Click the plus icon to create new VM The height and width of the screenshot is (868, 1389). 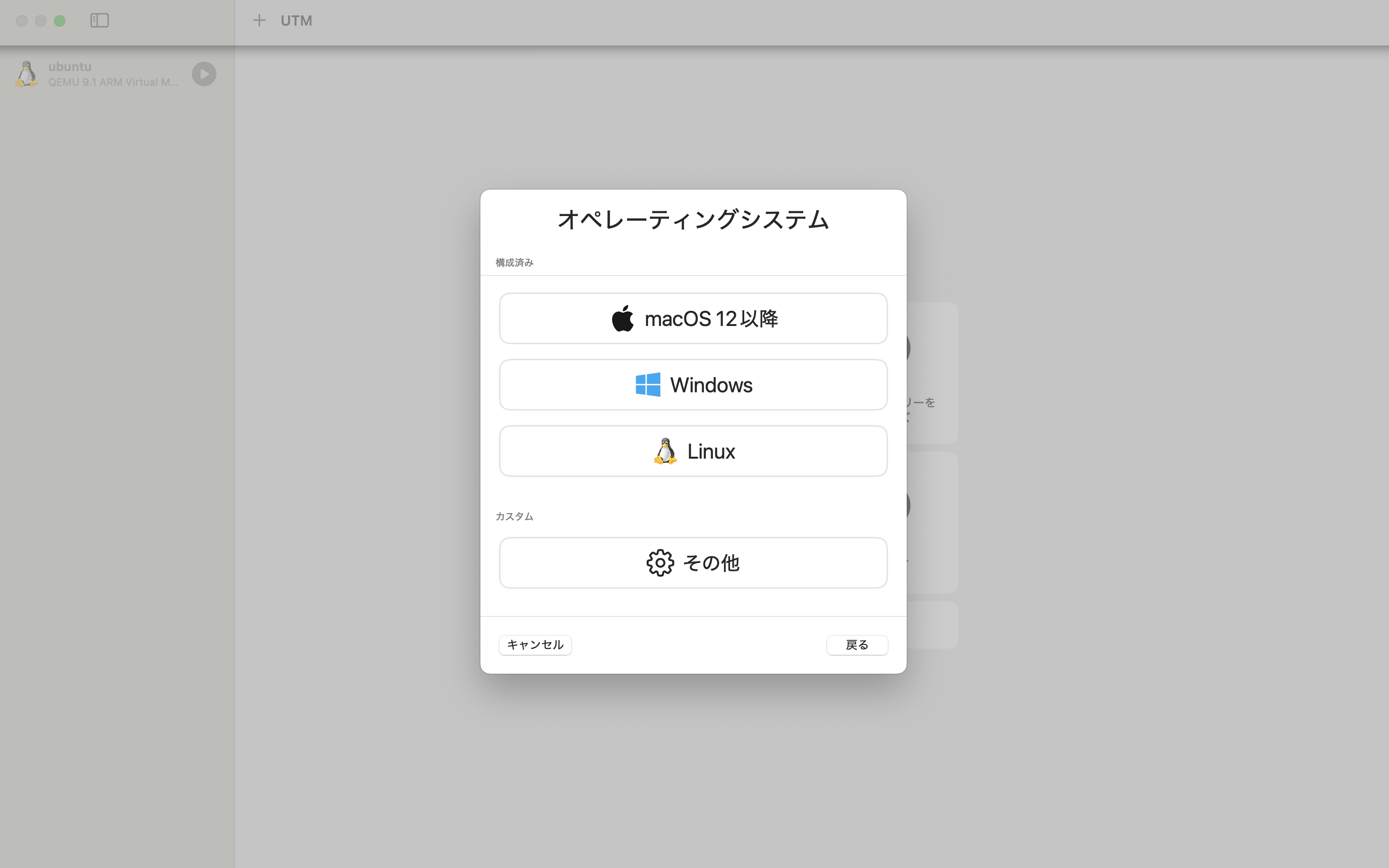tap(260, 21)
